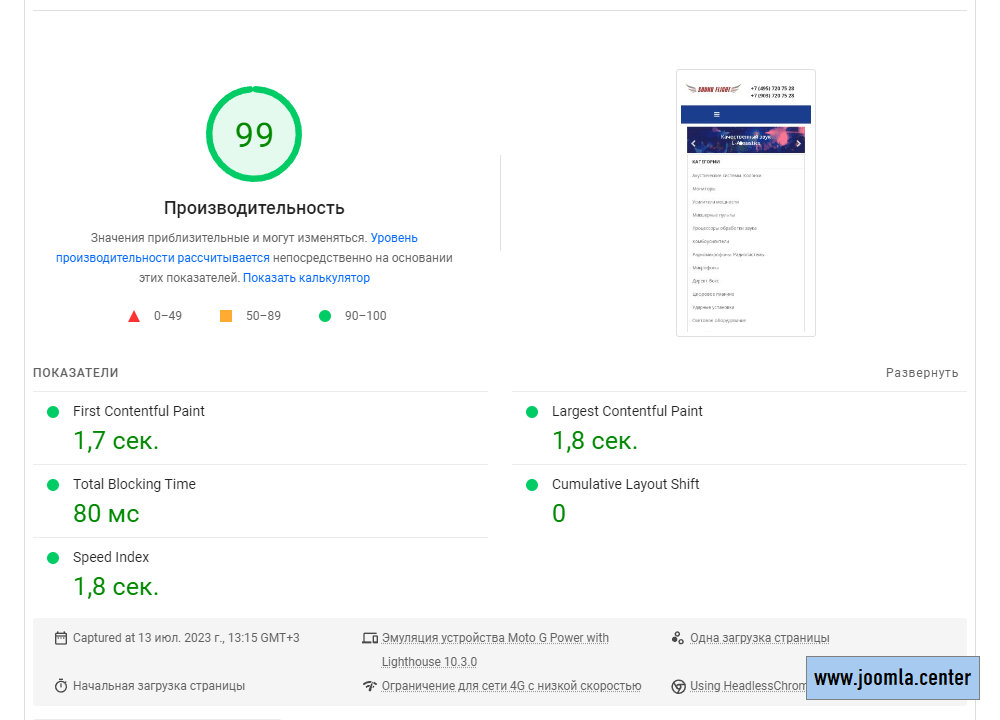Click the red triangle 0–49 legend icon
The width and height of the screenshot is (1000, 720).
[134, 316]
